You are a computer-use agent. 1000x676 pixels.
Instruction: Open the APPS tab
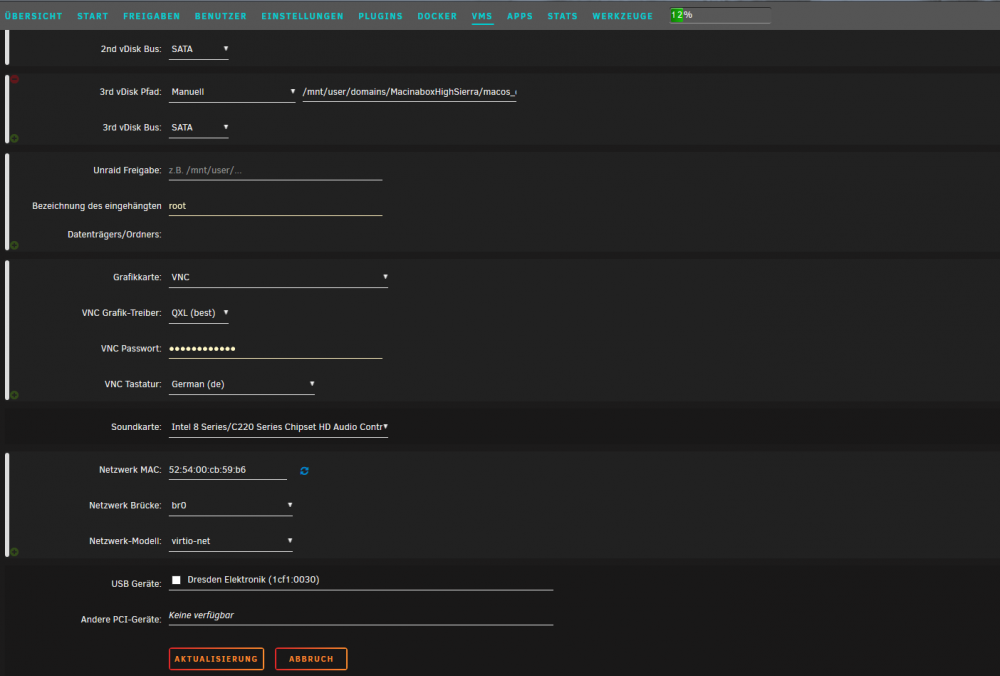click(x=520, y=16)
